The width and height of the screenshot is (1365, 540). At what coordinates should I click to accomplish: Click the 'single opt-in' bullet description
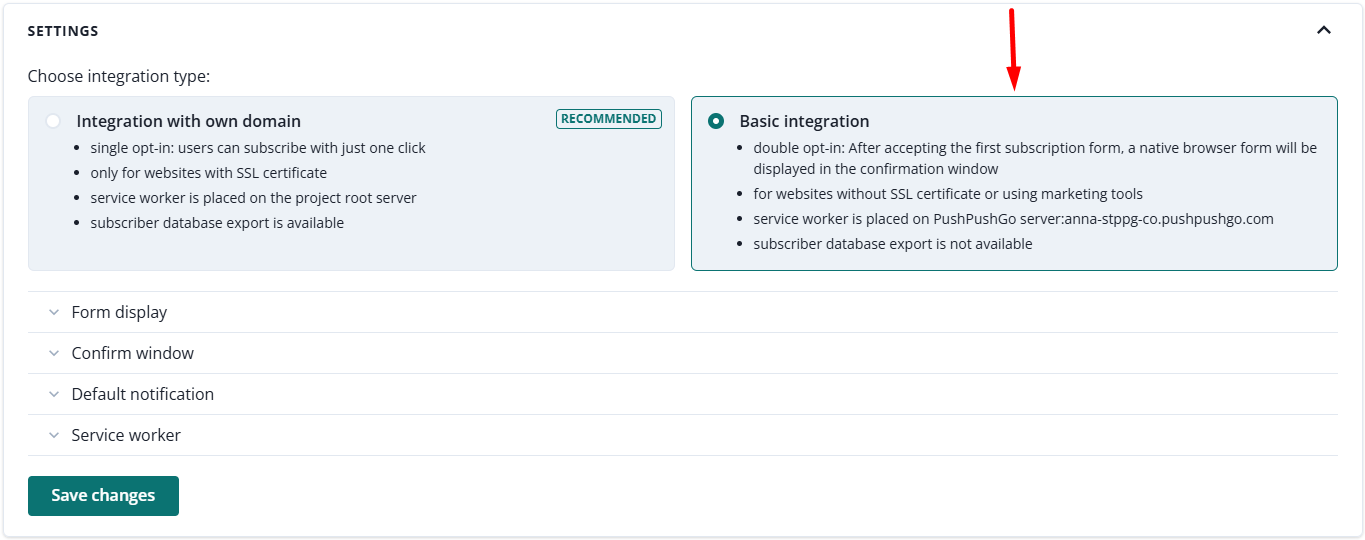(258, 148)
